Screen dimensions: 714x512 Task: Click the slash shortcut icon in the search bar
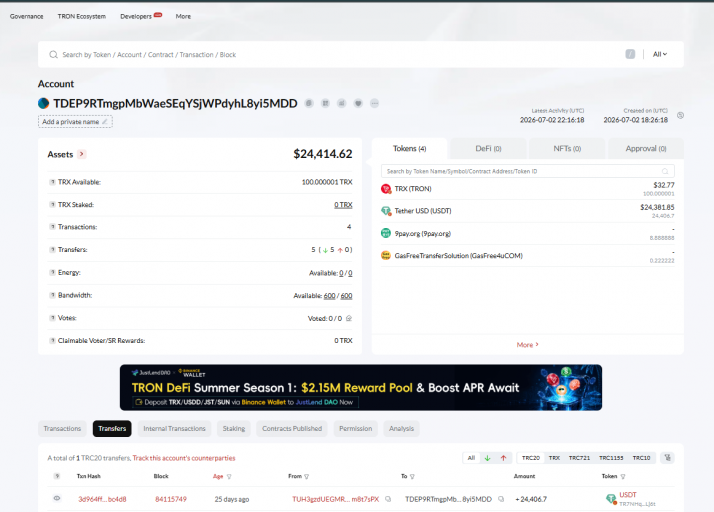(630, 54)
